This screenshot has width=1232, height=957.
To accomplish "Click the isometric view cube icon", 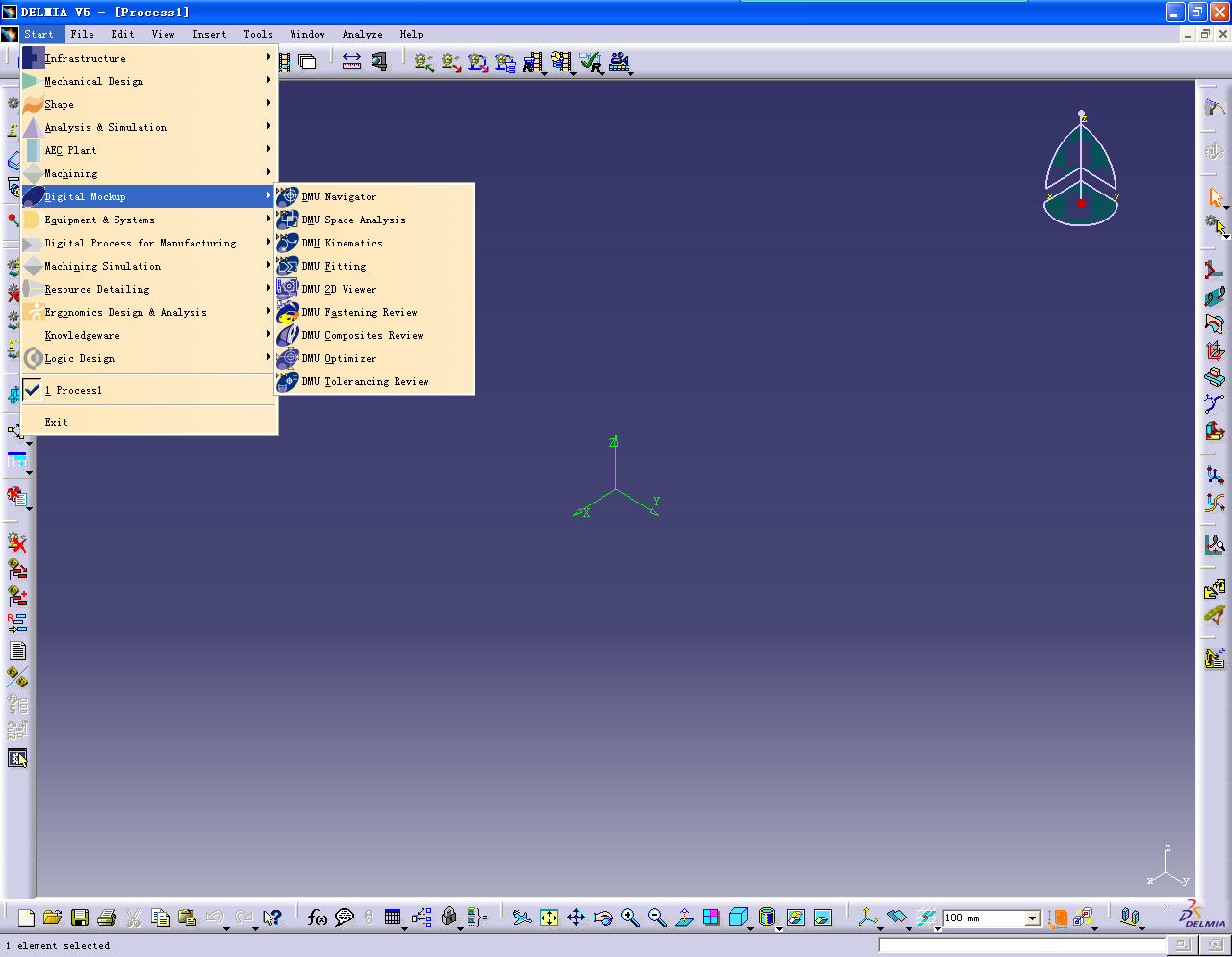I will [738, 918].
